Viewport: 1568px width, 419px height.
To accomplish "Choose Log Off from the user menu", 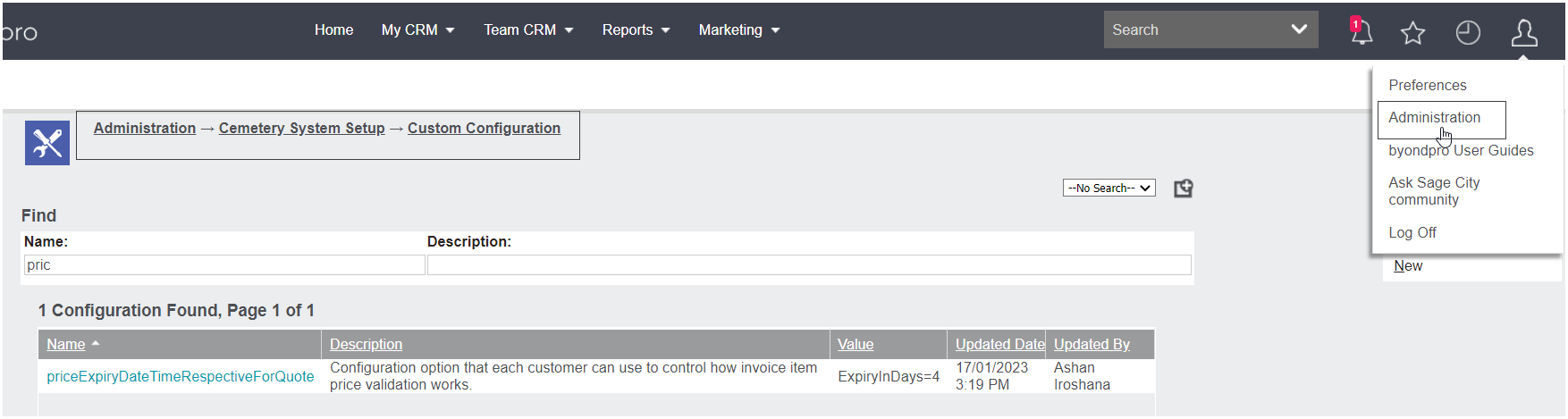I will [1412, 232].
